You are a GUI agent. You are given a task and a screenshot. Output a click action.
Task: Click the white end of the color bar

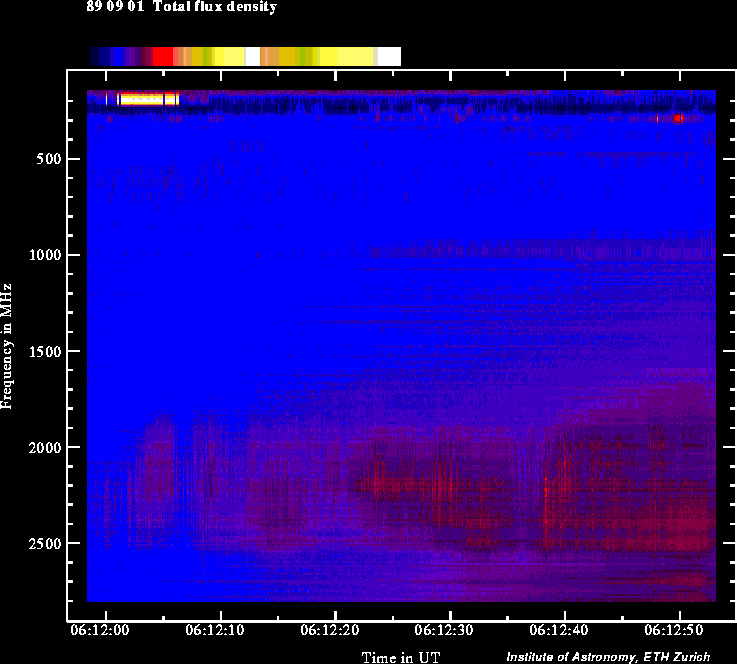click(x=389, y=56)
